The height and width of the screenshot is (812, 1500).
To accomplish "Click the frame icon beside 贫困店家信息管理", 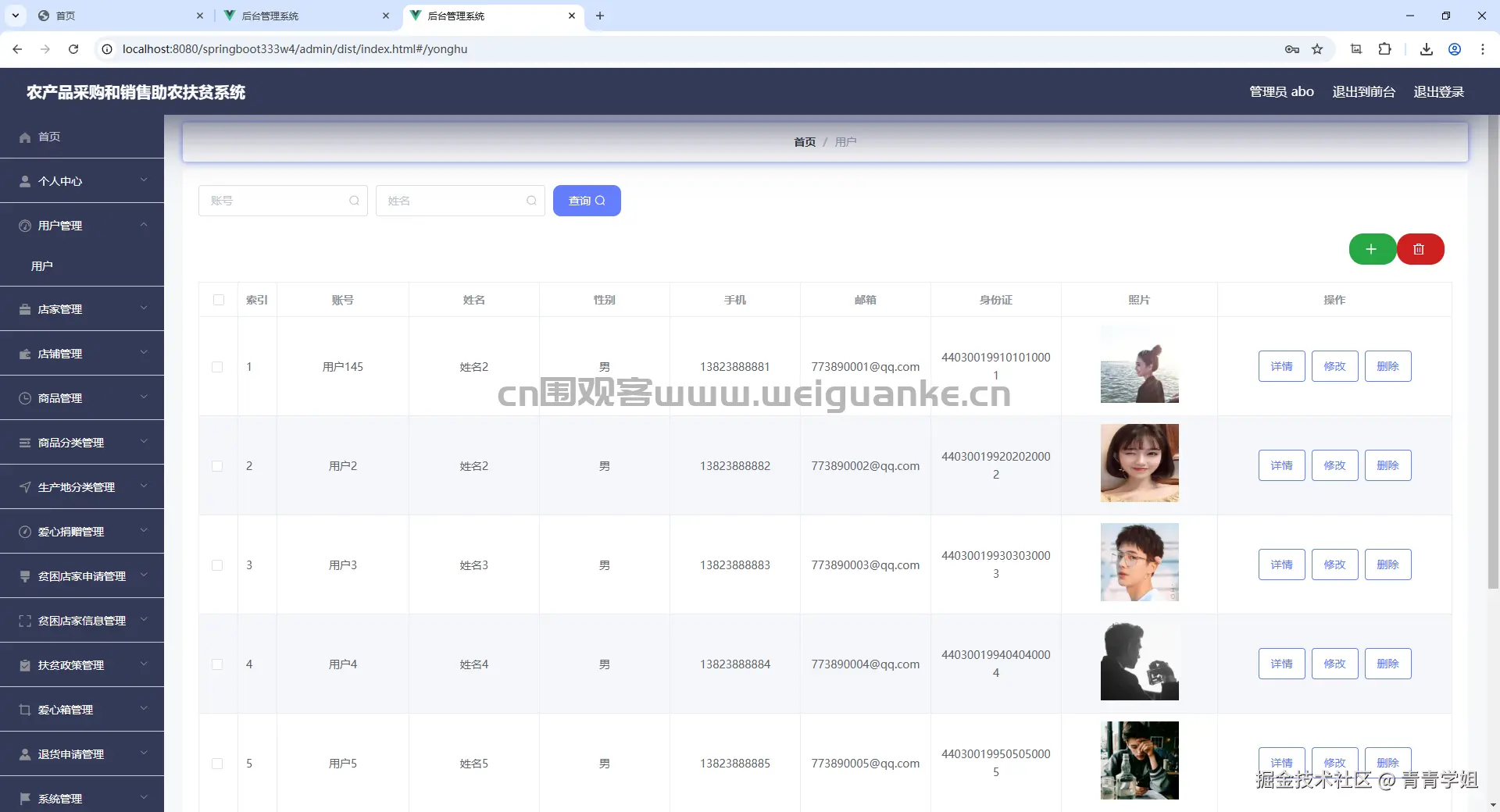I will 25,621.
